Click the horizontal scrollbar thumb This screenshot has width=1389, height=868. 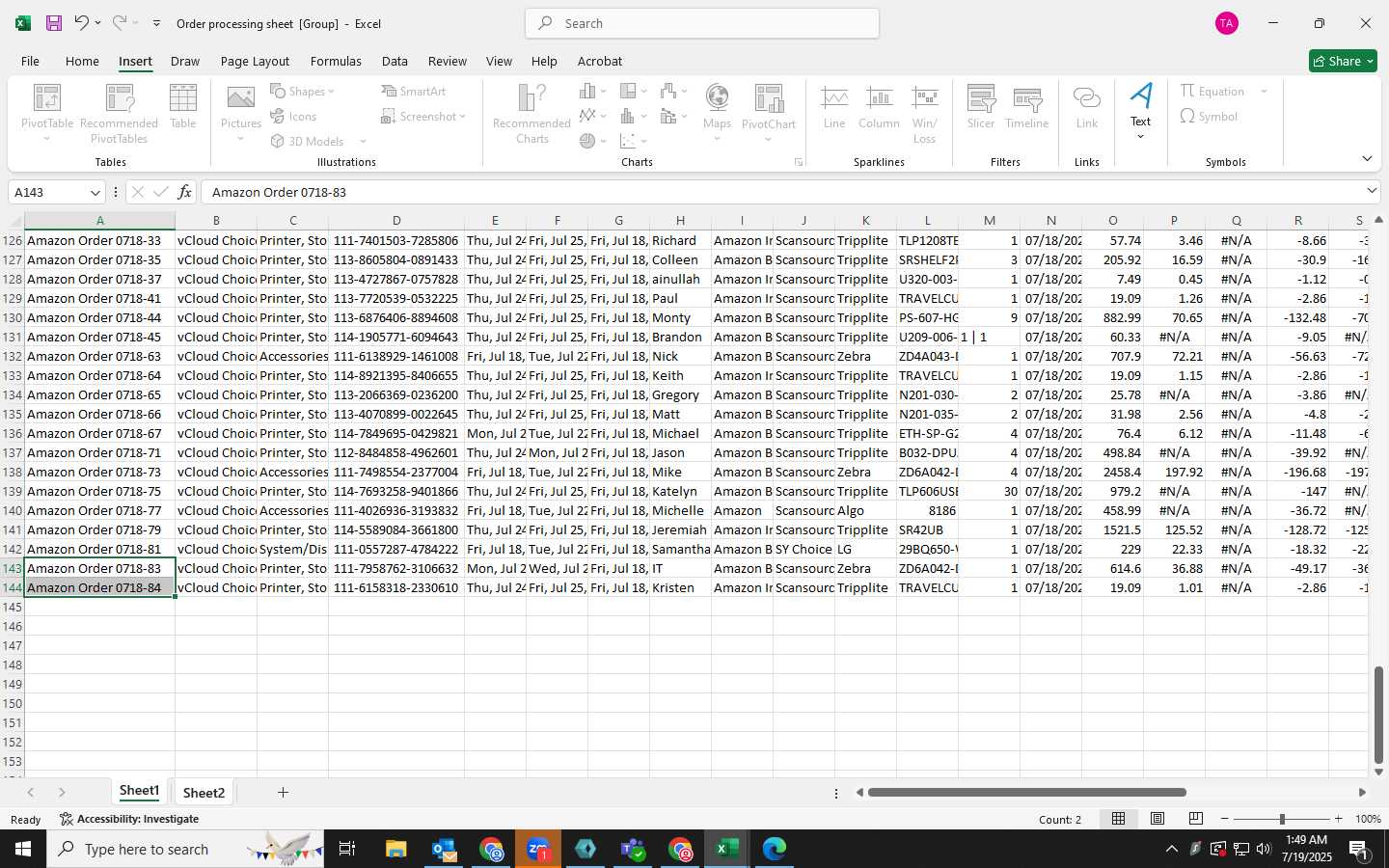coord(1026,793)
